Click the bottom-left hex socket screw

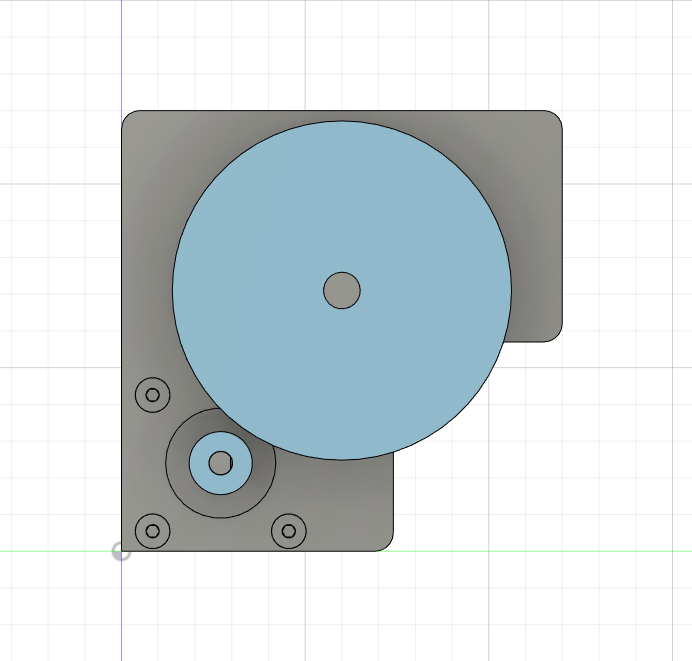click(x=153, y=531)
